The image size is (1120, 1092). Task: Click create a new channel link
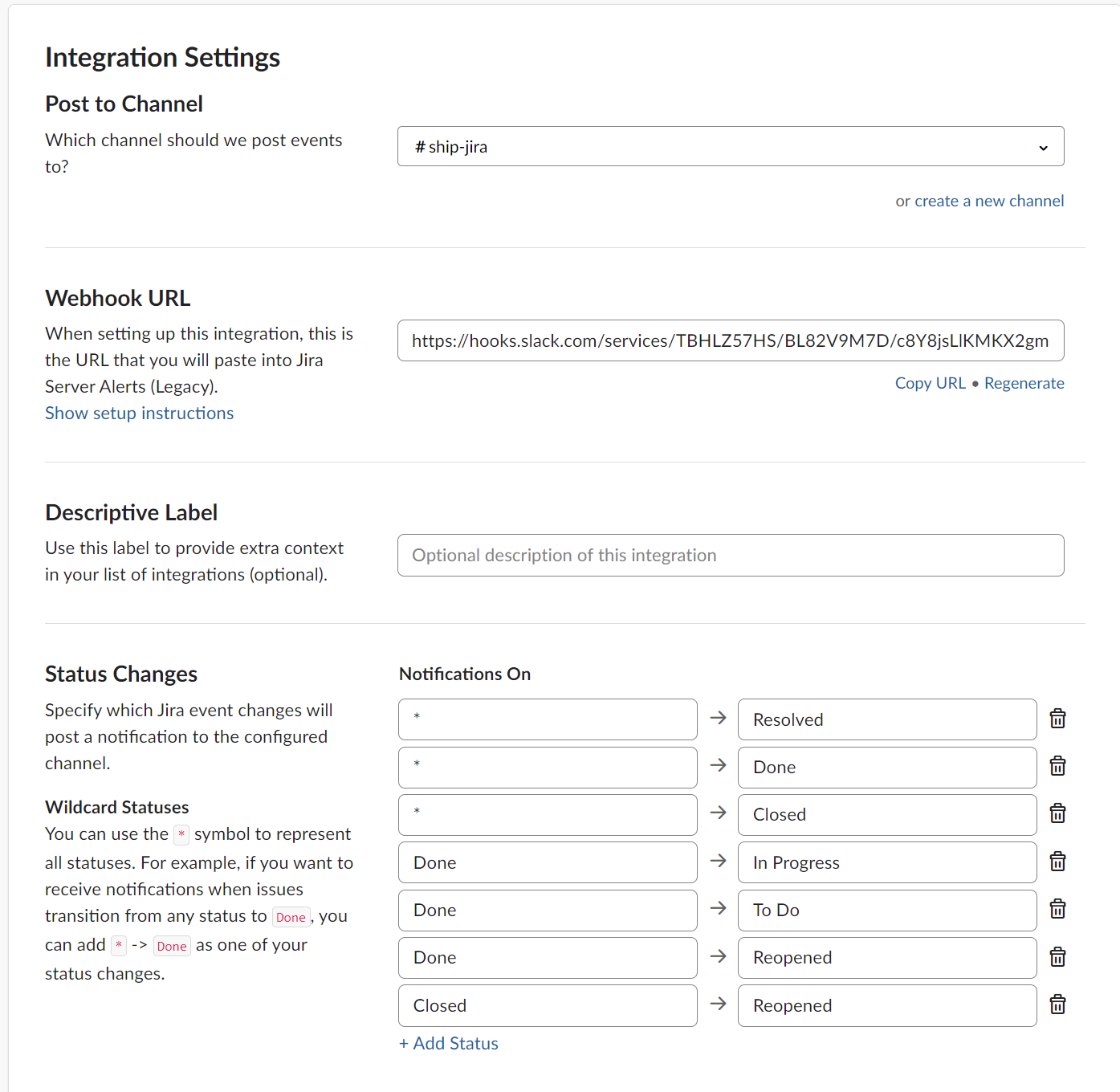989,201
